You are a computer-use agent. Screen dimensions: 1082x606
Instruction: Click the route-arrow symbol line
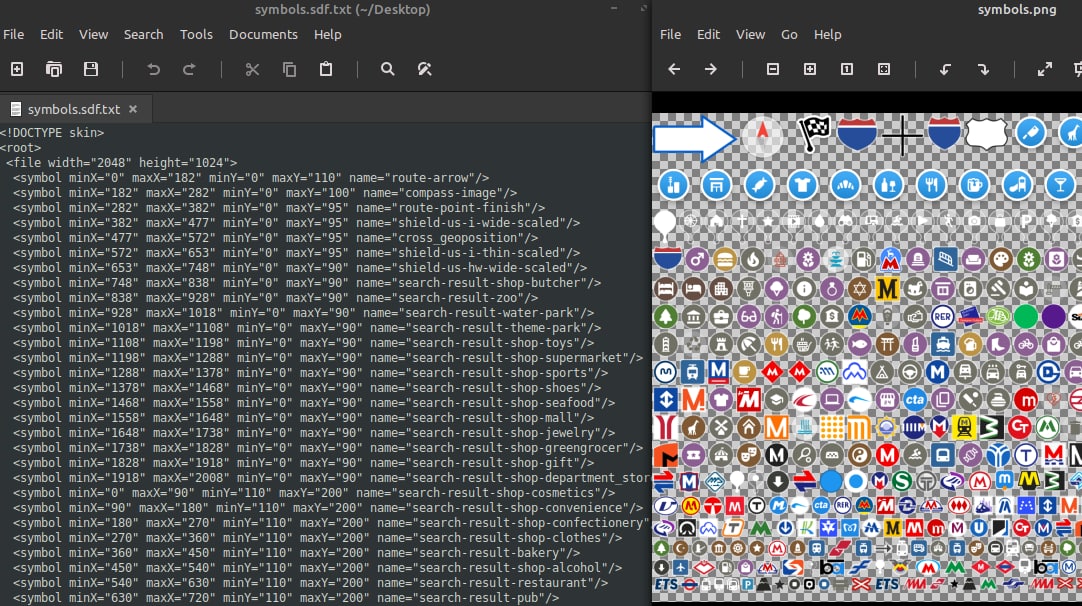(251, 178)
